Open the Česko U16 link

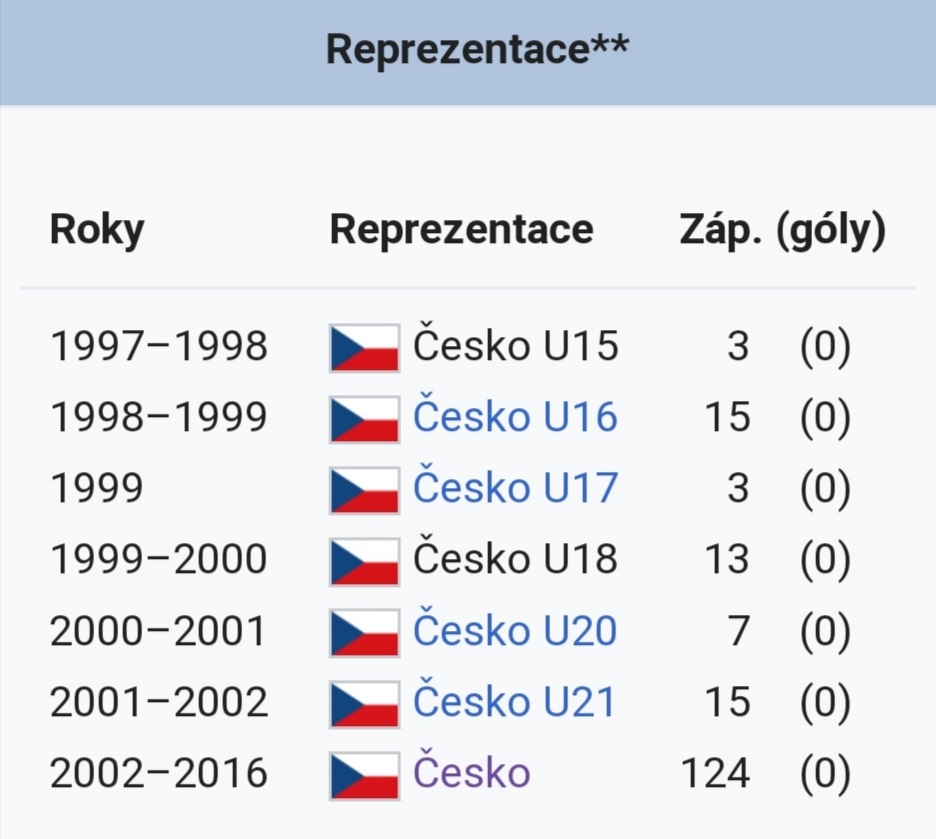click(x=515, y=416)
